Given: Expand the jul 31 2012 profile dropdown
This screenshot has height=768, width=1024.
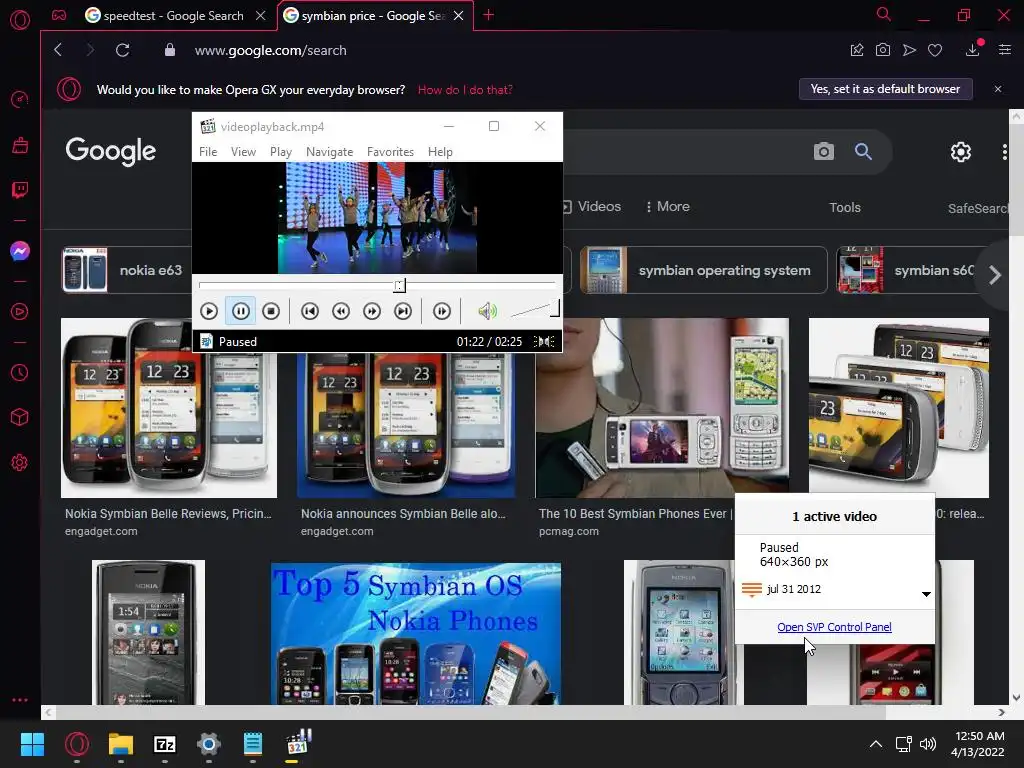Looking at the screenshot, I should pyautogui.click(x=925, y=594).
